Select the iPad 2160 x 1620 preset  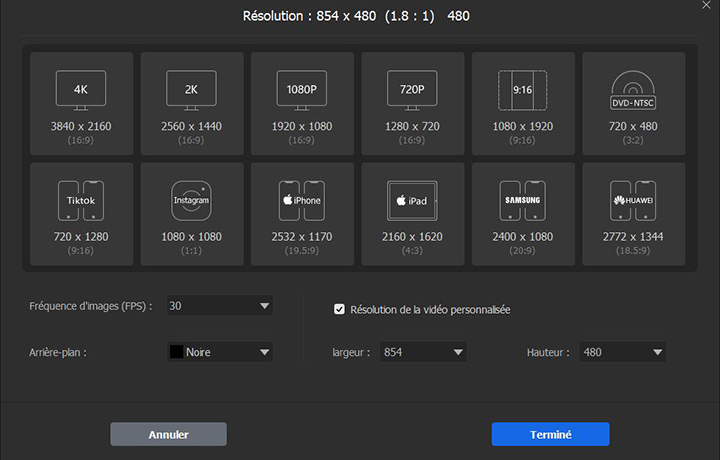(413, 214)
